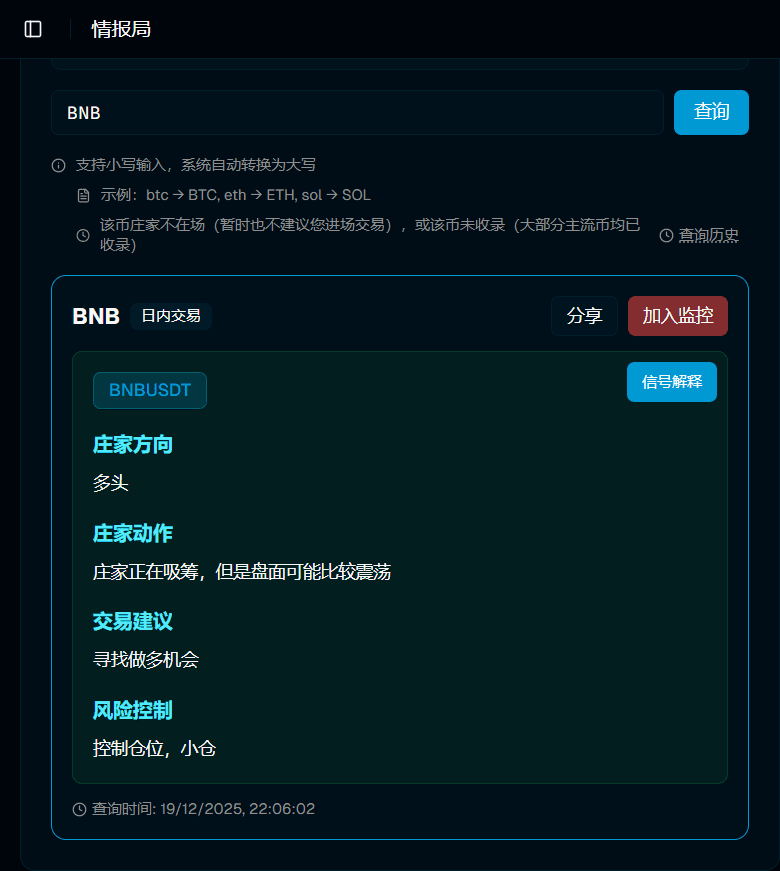The image size is (780, 871).
Task: Click the 交易建议 heading
Action: click(132, 622)
